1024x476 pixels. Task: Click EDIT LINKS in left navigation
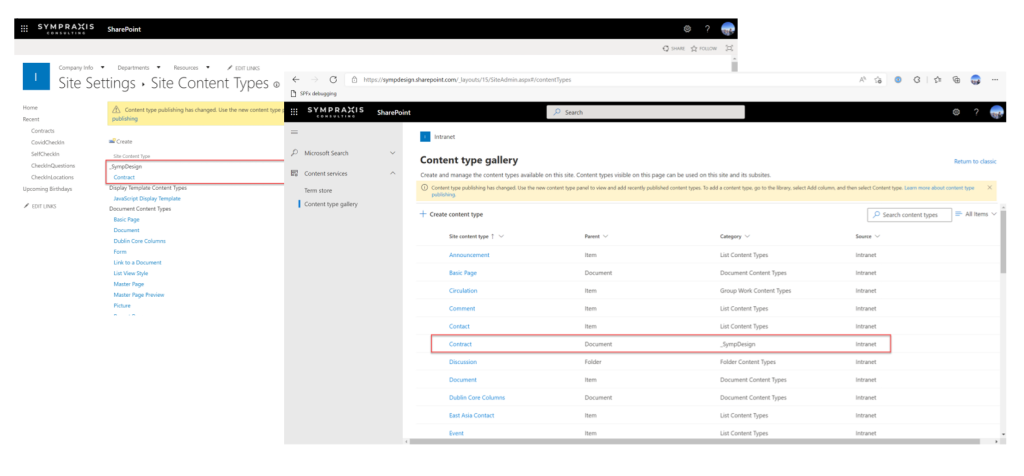coord(40,206)
